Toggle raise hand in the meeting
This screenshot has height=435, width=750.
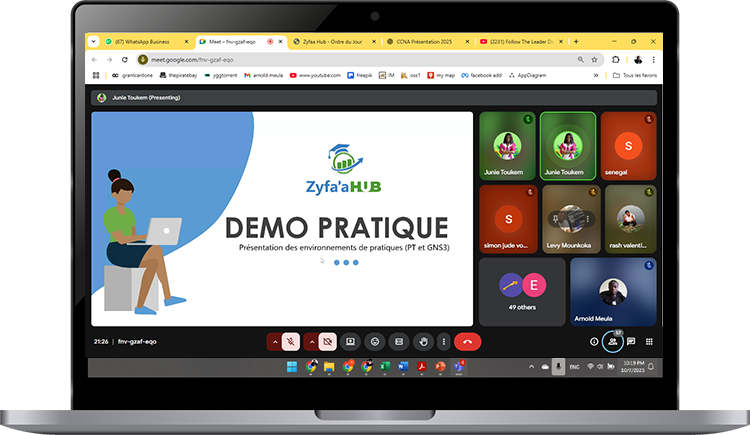[422, 341]
